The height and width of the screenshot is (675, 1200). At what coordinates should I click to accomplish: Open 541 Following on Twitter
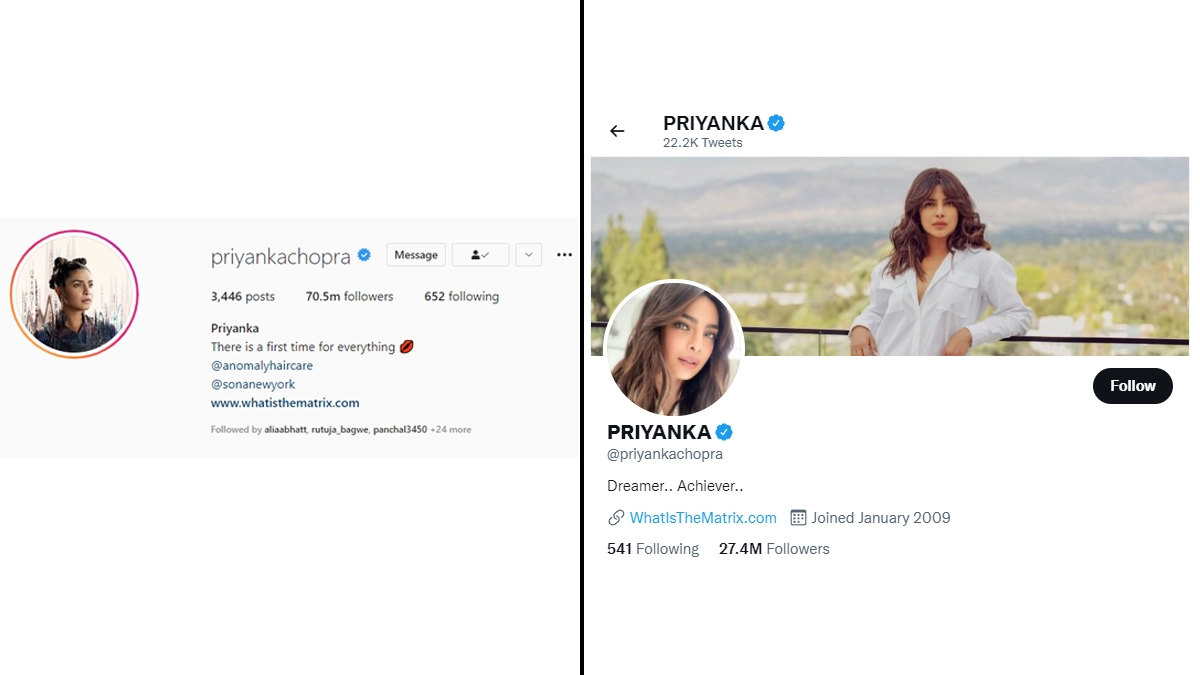click(653, 549)
